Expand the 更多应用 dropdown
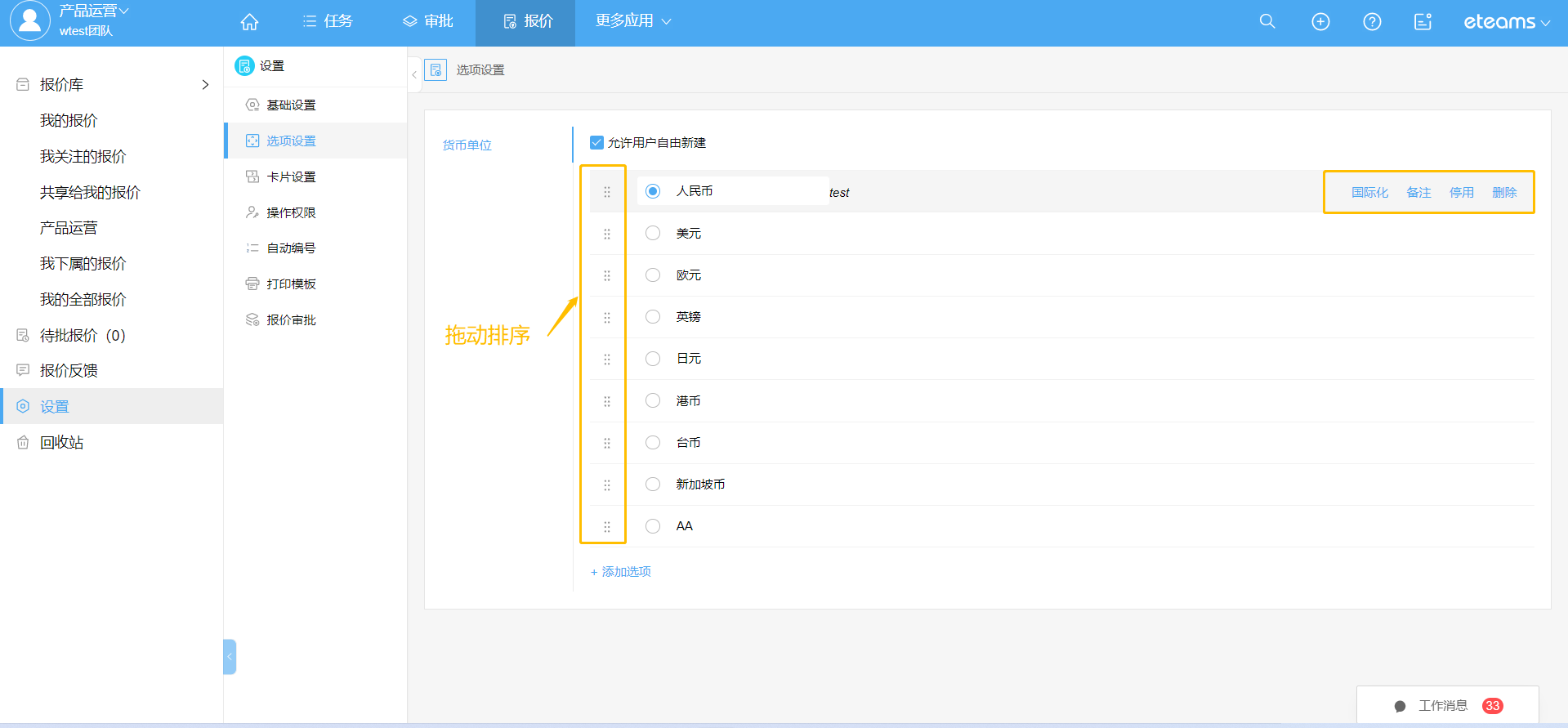Image resolution: width=1568 pixels, height=728 pixels. point(633,21)
